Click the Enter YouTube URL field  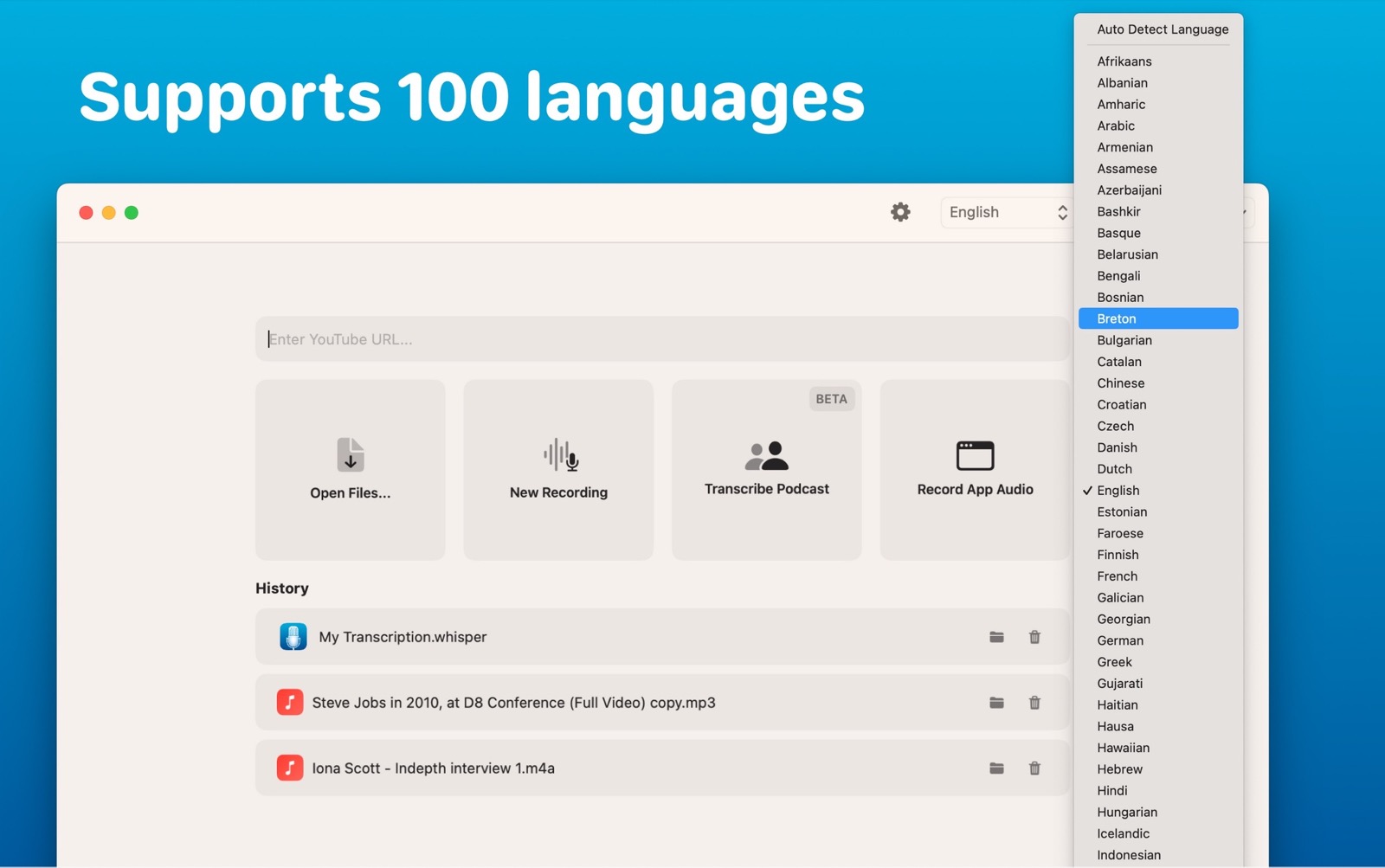[x=662, y=339]
